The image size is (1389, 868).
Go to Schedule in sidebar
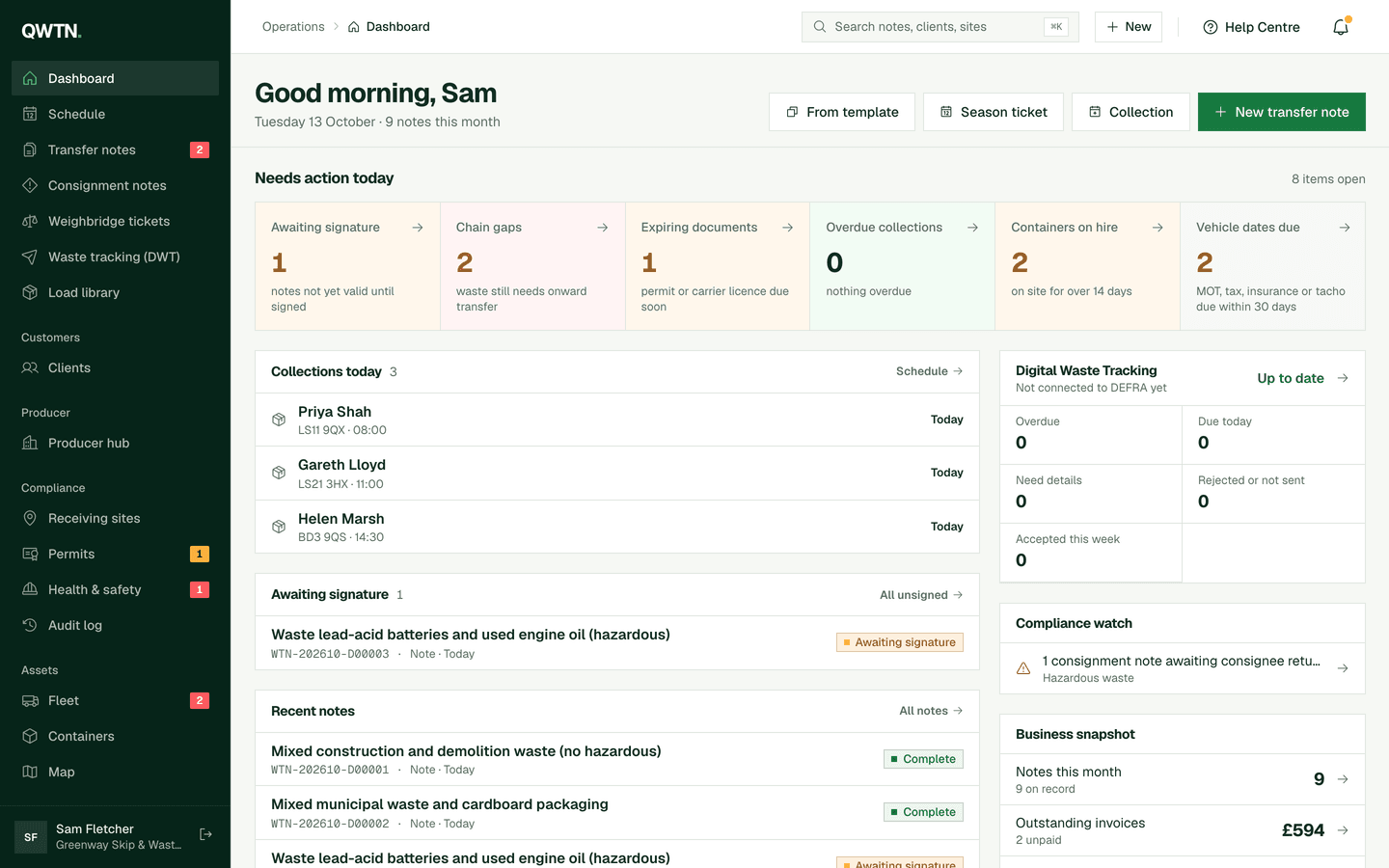115,114
